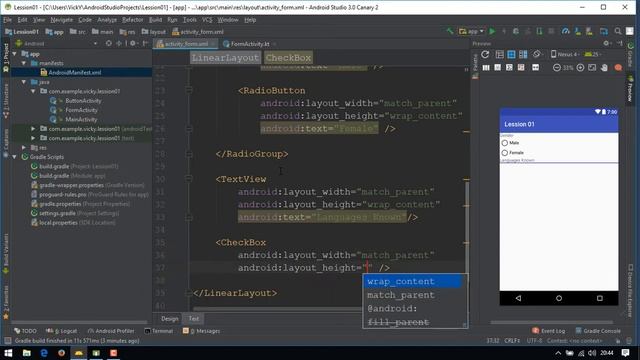The height and width of the screenshot is (360, 640).
Task: Switch to the Text tab
Action: click(193, 319)
